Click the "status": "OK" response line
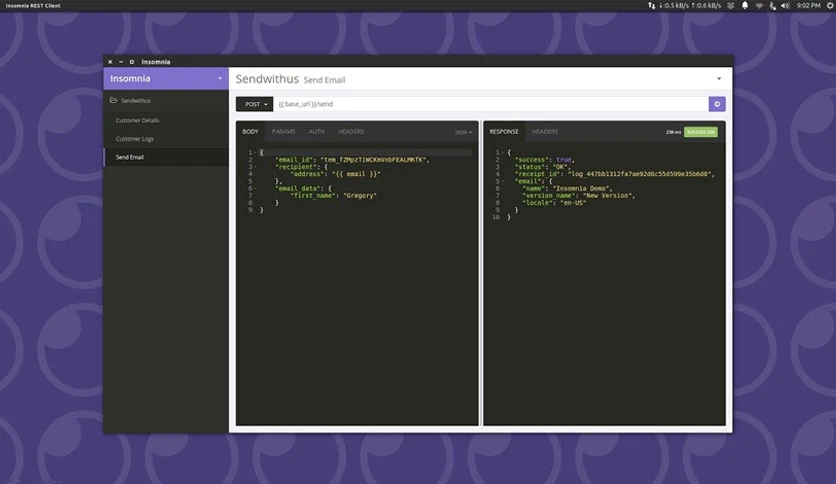The image size is (836, 484). [542, 167]
